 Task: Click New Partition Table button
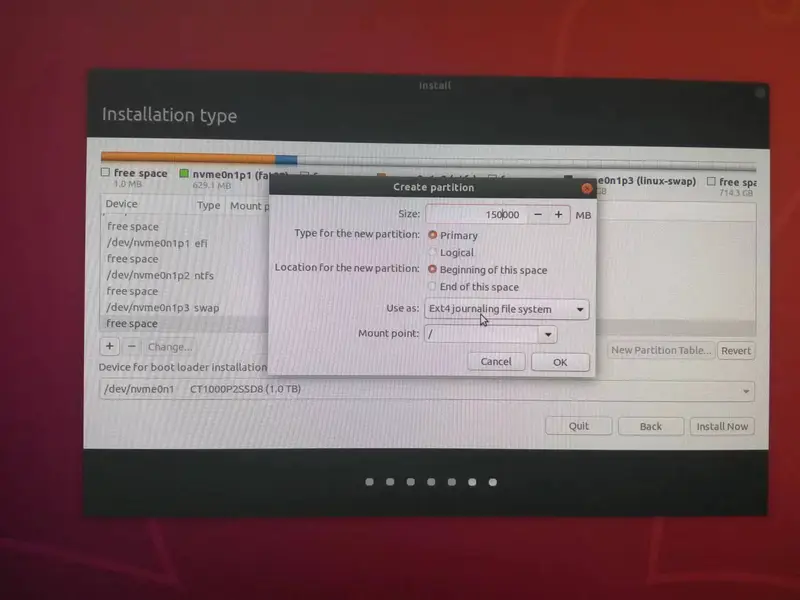pyautogui.click(x=661, y=350)
